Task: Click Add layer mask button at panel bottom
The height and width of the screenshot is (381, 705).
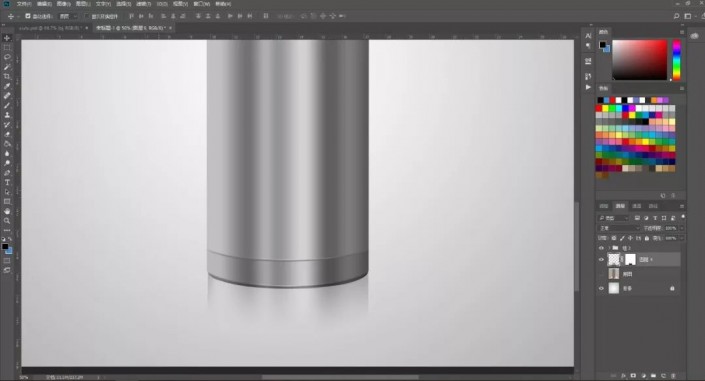Action: coord(633,376)
